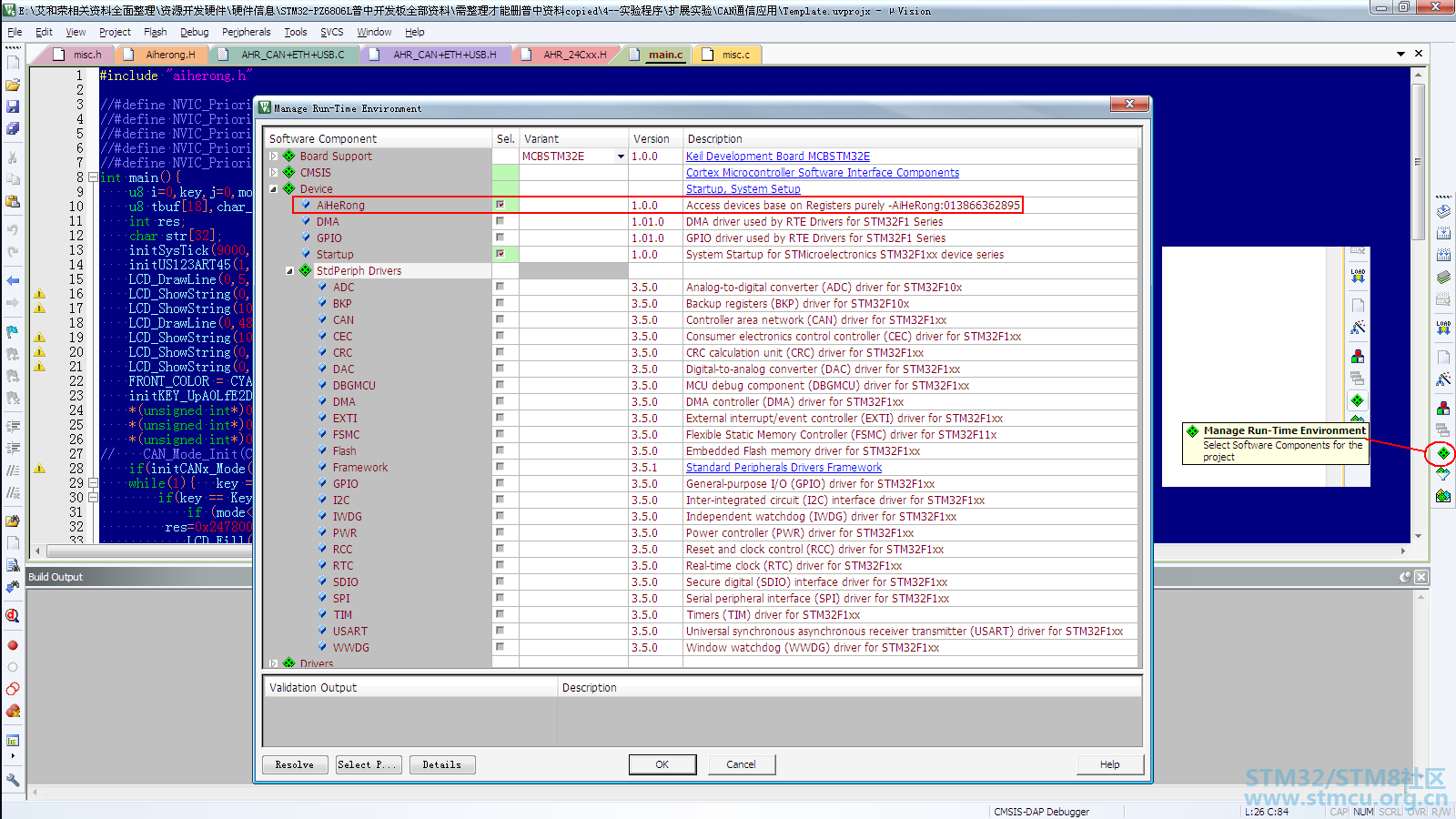Save the current file with the floppy icon

[13, 106]
